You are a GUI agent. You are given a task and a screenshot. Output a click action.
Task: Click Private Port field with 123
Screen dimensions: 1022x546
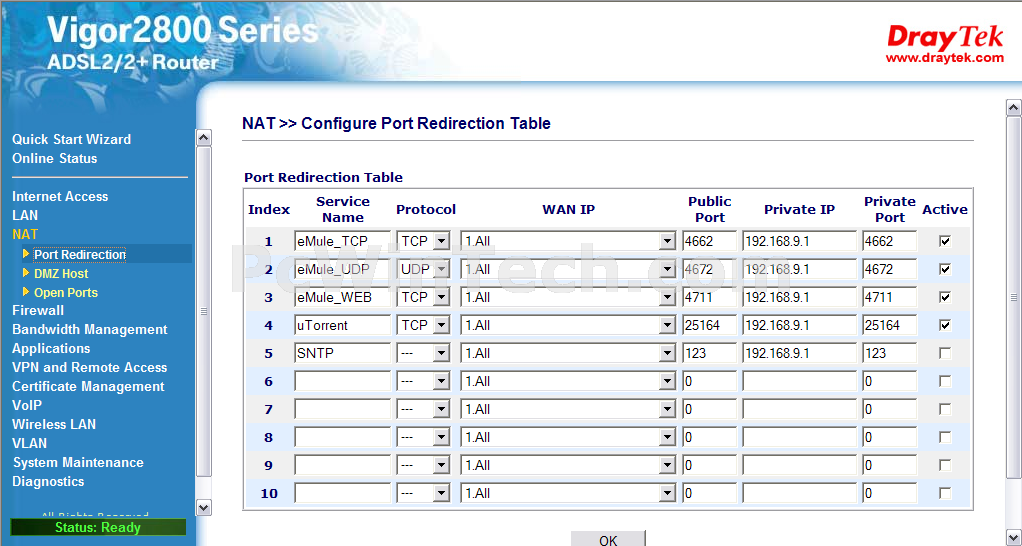point(889,353)
